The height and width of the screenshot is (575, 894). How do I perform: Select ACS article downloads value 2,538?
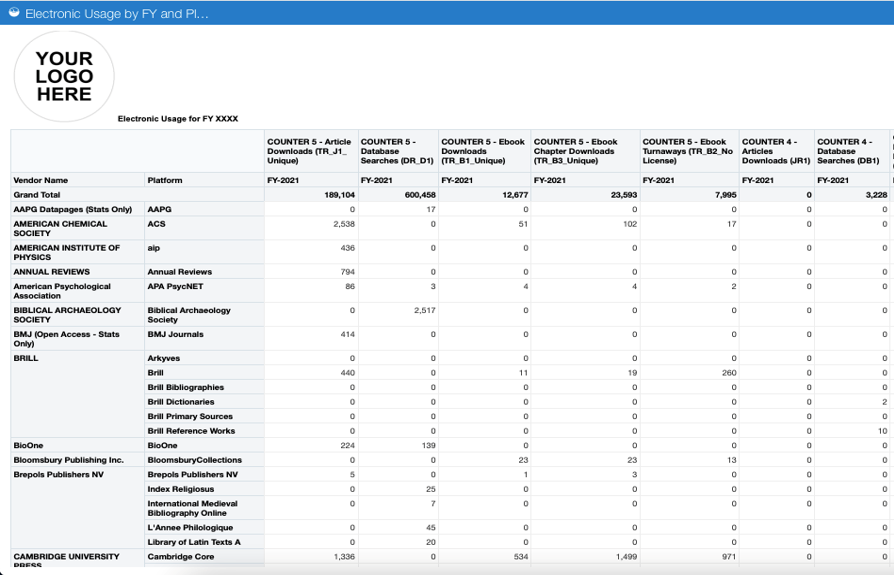point(344,224)
